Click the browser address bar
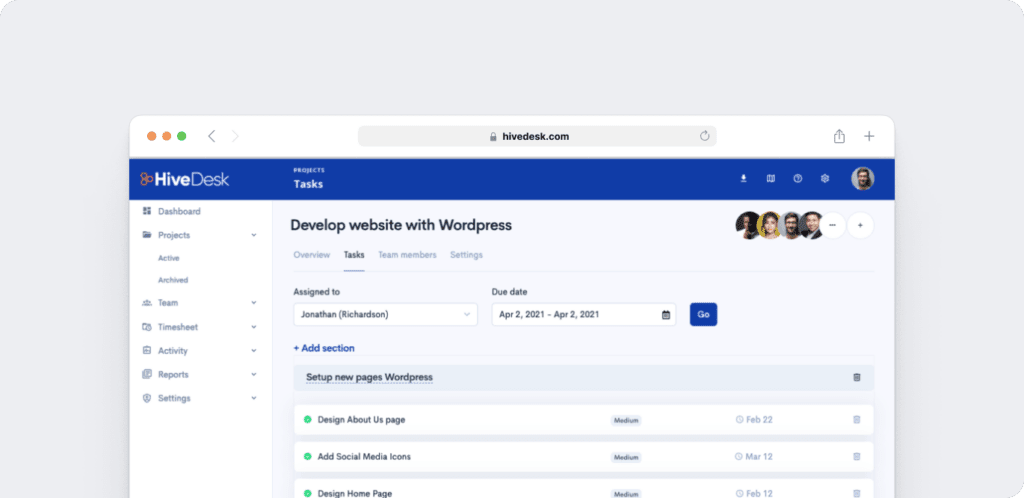 click(x=537, y=136)
